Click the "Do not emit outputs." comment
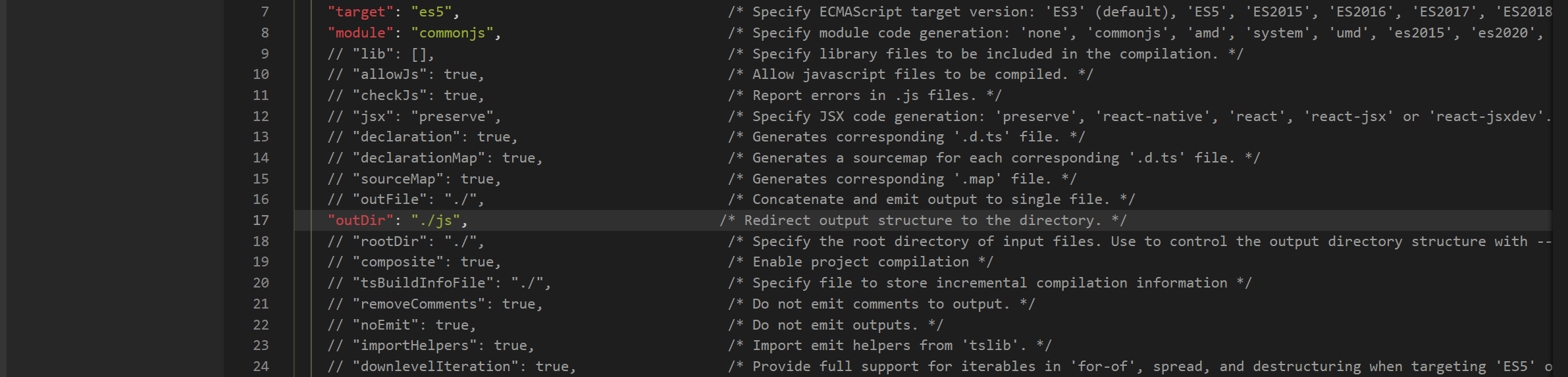Screen dimensions: 1568x377 [835, 325]
